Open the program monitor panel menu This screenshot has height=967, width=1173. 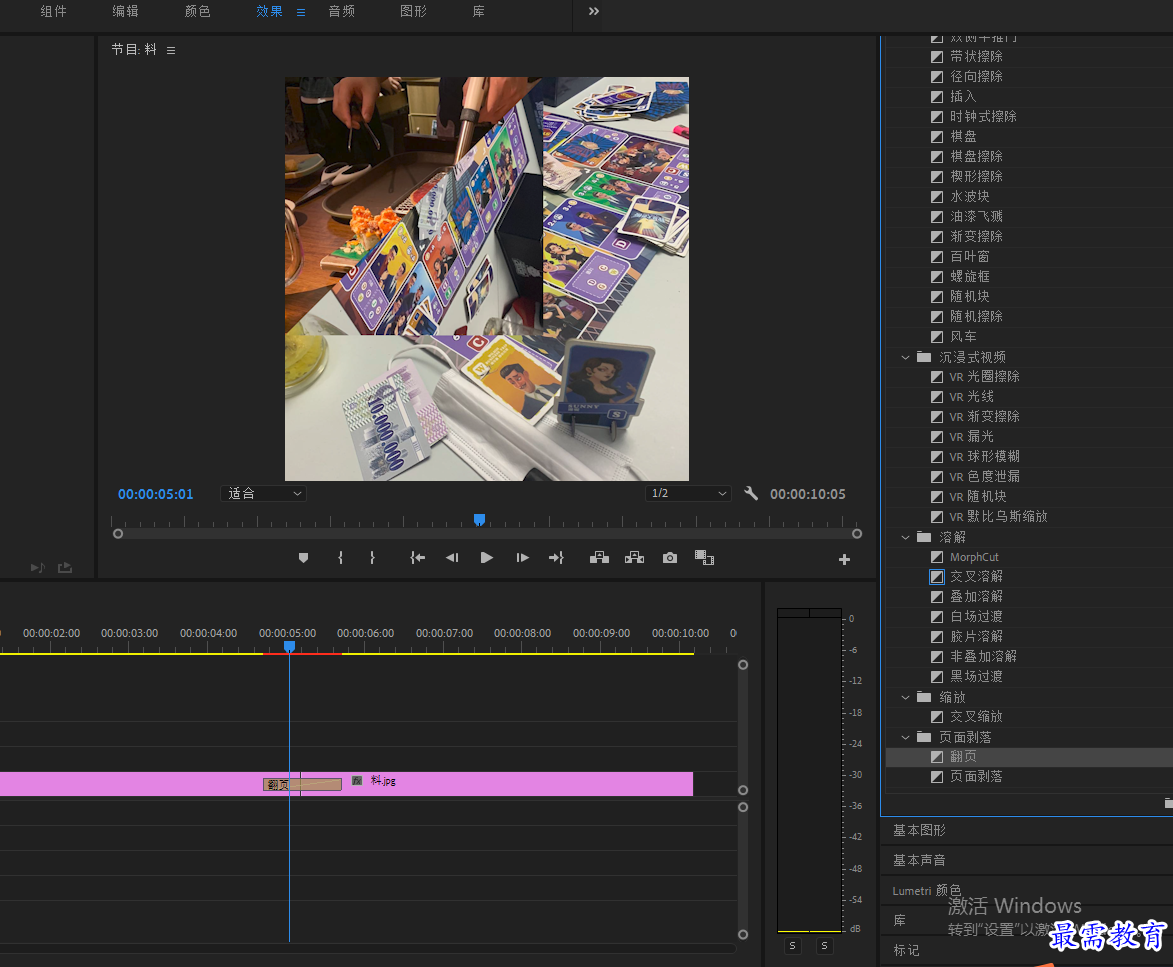[171, 50]
